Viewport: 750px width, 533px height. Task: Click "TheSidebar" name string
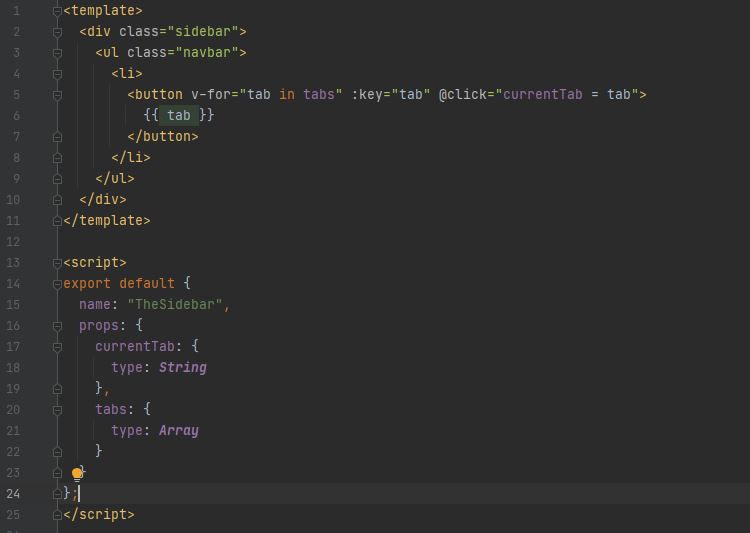coord(175,304)
